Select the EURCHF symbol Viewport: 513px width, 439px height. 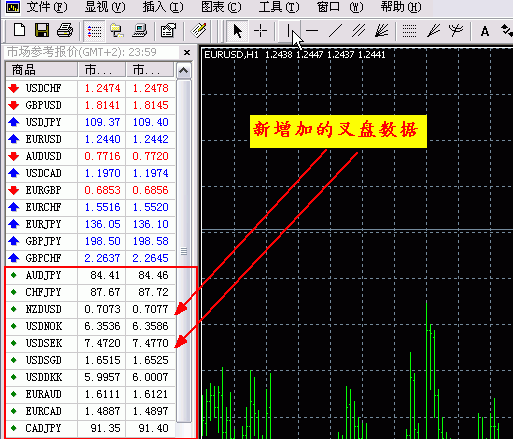click(43, 207)
